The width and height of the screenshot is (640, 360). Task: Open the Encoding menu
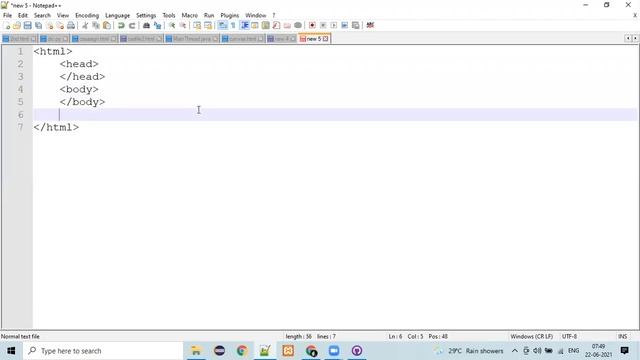click(x=87, y=16)
